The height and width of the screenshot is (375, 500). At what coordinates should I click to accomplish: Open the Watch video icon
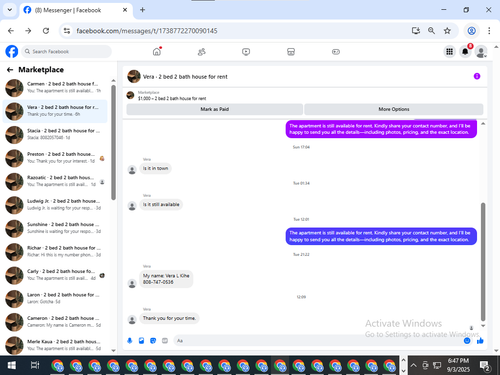[246, 52]
